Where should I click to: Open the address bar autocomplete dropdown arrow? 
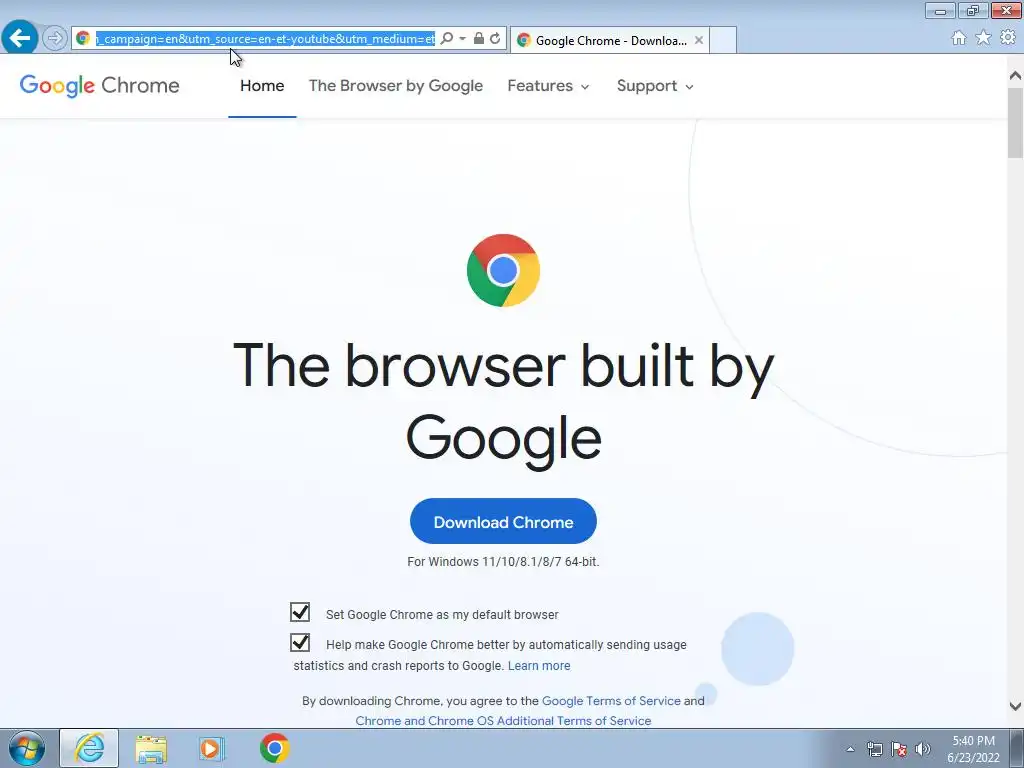click(x=462, y=39)
